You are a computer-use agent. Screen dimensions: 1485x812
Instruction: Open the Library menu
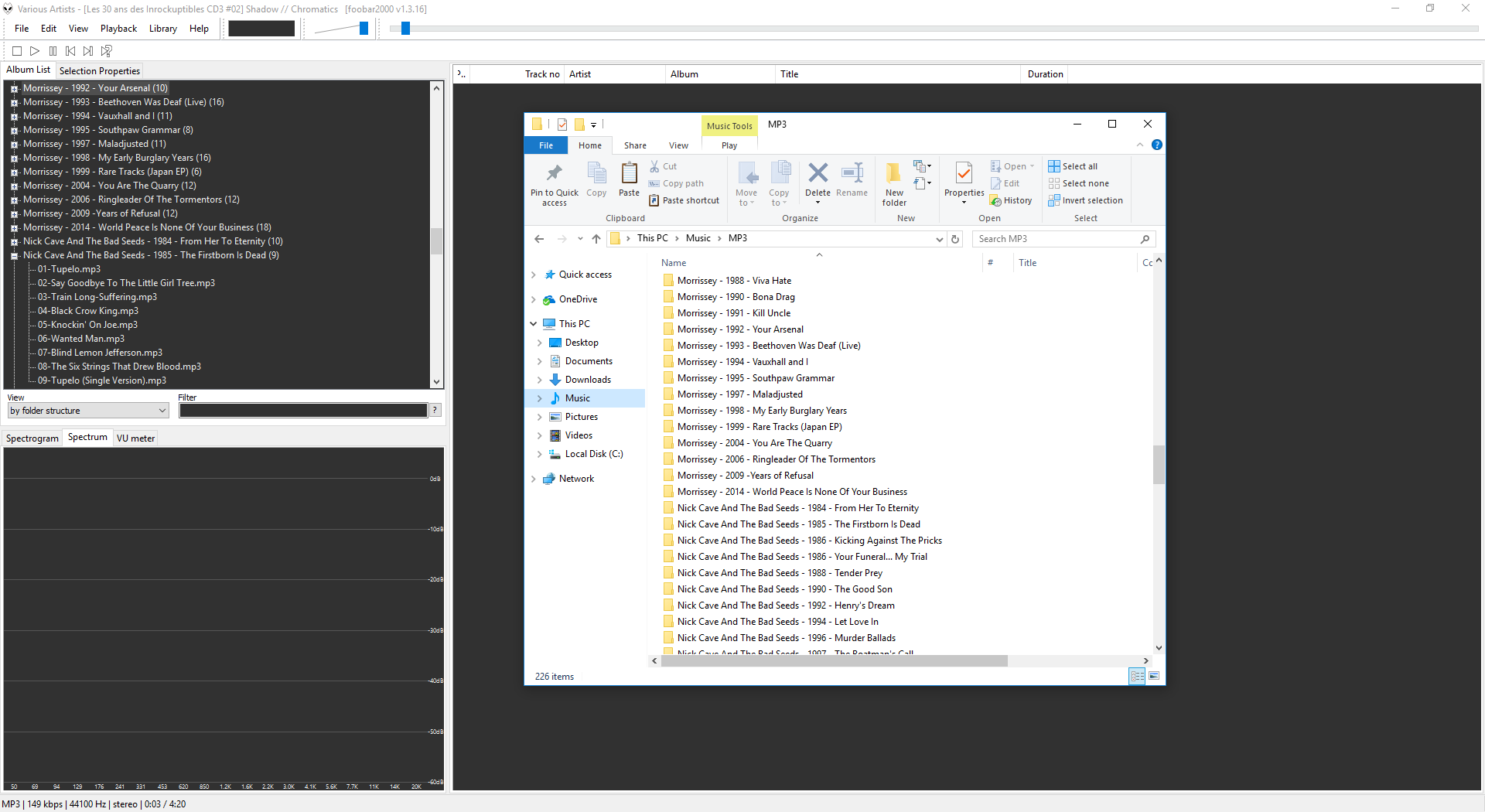[162, 29]
